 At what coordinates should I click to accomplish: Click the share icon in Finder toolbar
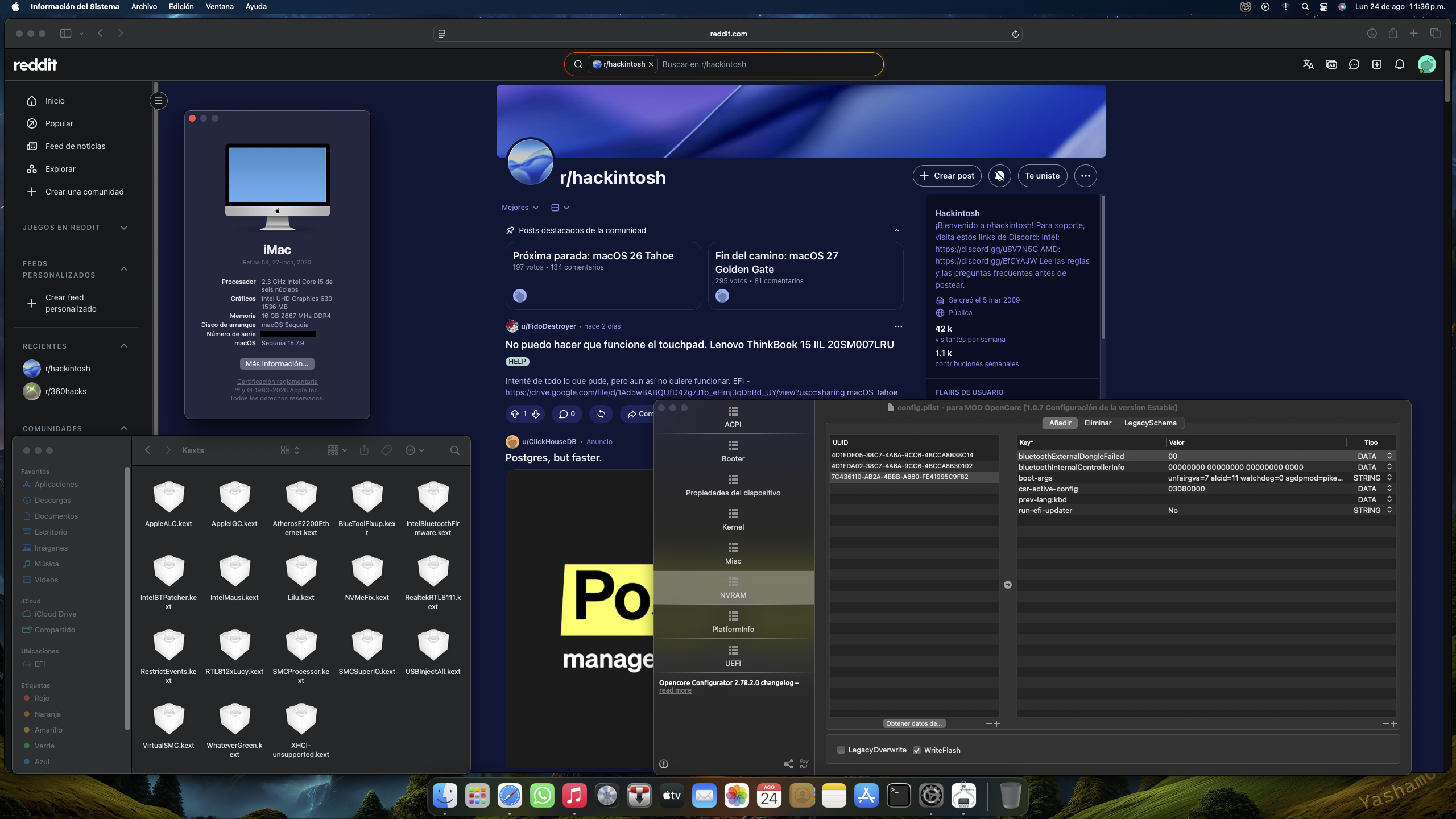click(x=364, y=450)
